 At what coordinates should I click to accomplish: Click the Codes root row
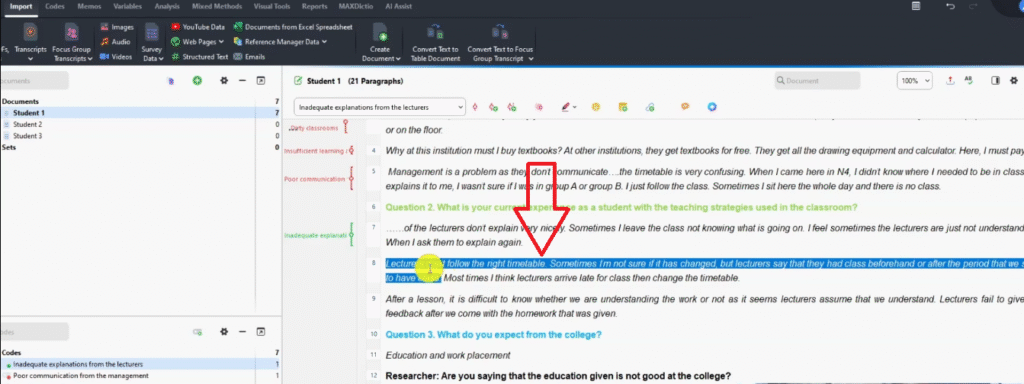[140, 353]
